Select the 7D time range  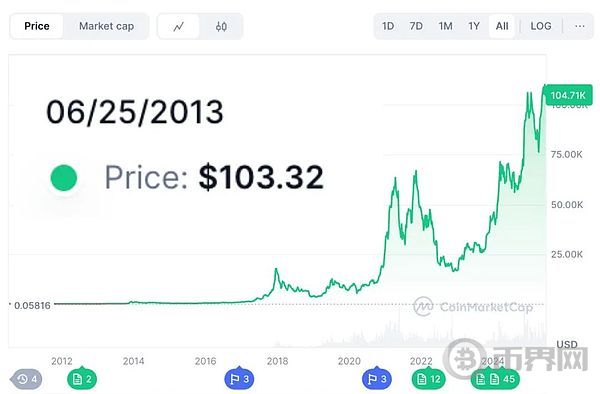(x=416, y=26)
